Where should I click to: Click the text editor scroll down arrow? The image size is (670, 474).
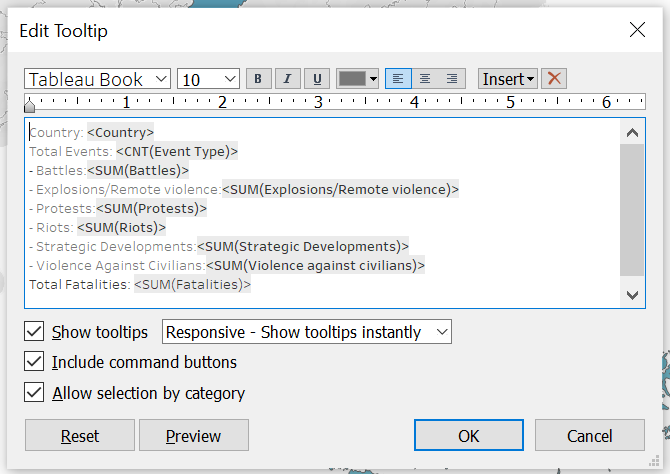[x=632, y=294]
